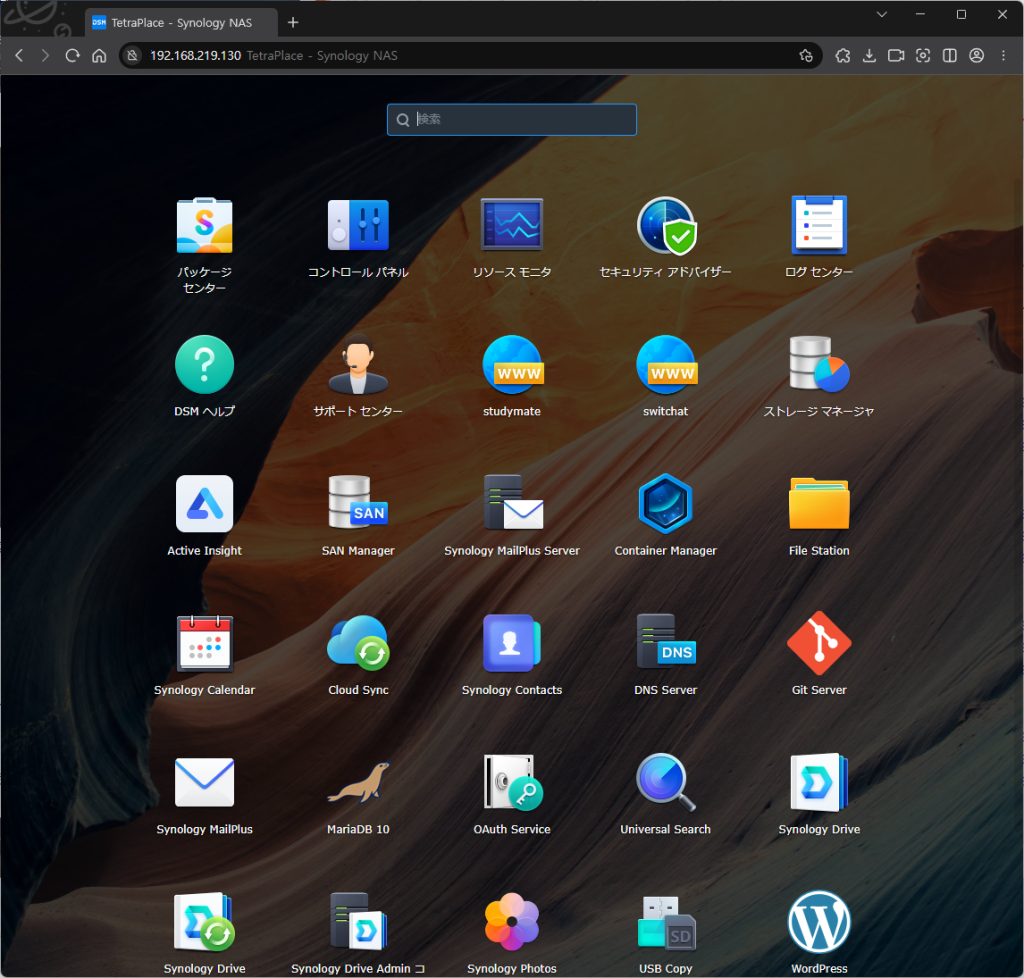Viewport: 1024px width, 978px height.
Task: Launch Active Insight
Action: click(x=204, y=504)
